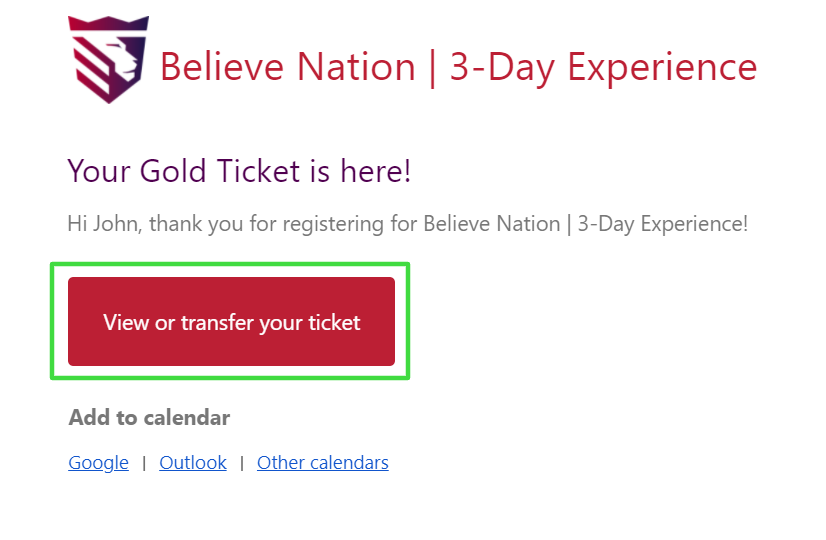
Task: Click 3-Day Experience at the greeting sentence end
Action: click(x=663, y=224)
